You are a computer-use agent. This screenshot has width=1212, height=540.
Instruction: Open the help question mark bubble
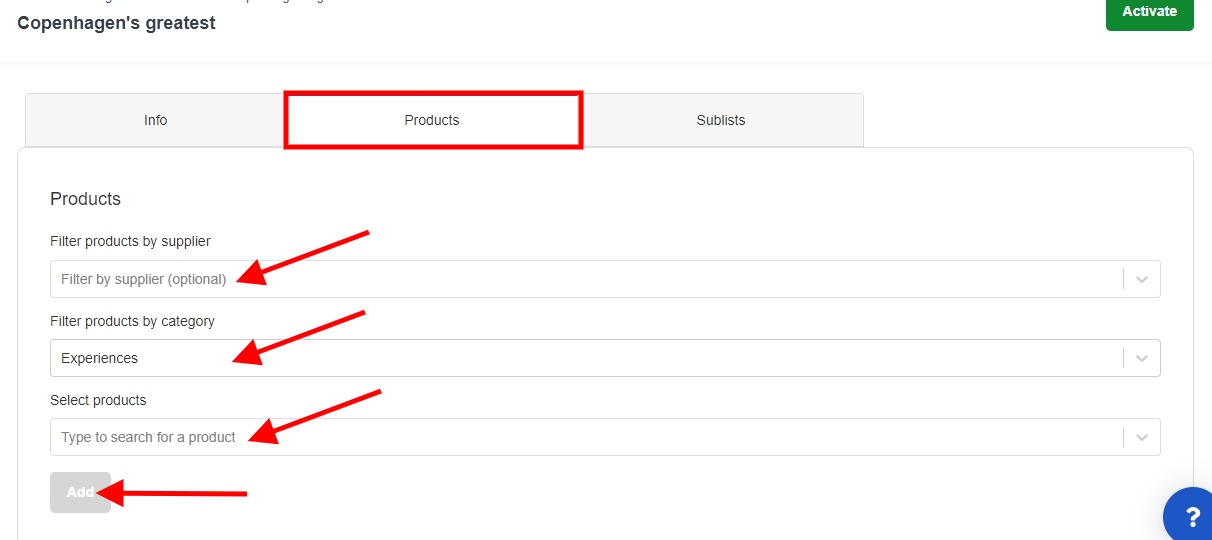pyautogui.click(x=1190, y=516)
